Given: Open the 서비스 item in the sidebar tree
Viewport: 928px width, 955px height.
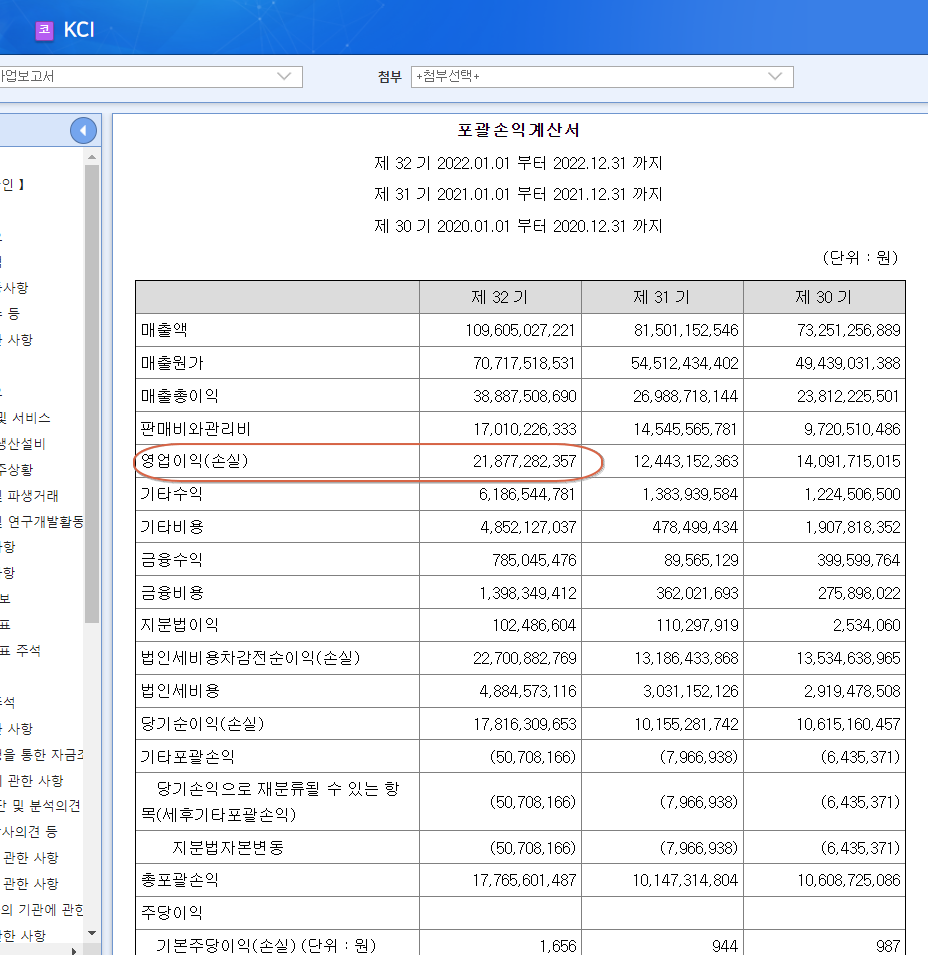Looking at the screenshot, I should [x=26, y=418].
